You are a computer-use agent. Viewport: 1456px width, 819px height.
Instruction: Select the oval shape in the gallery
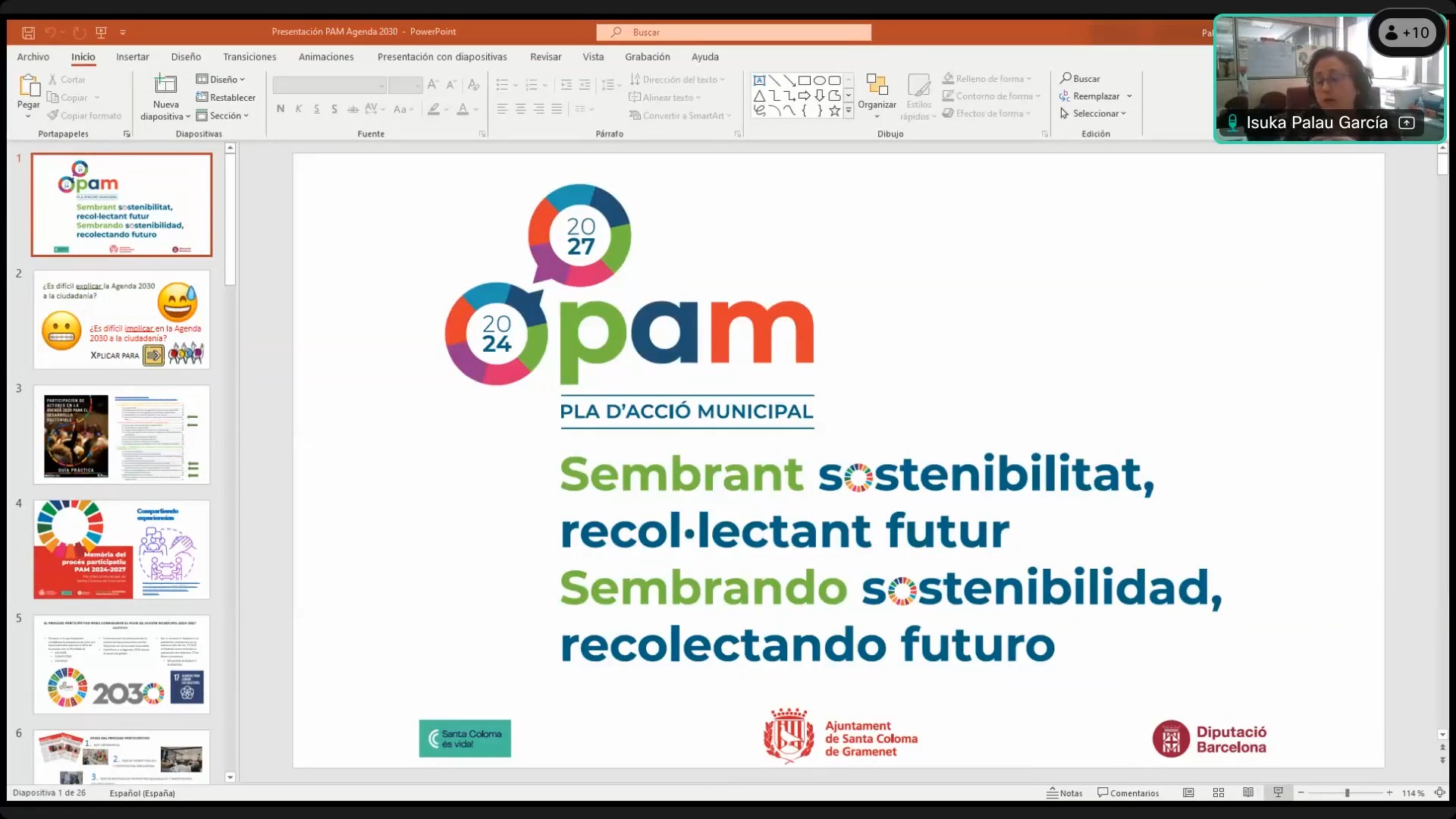[x=820, y=80]
